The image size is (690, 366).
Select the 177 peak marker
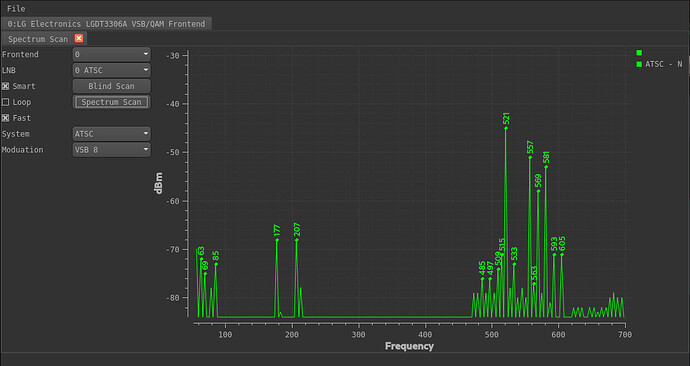[277, 240]
